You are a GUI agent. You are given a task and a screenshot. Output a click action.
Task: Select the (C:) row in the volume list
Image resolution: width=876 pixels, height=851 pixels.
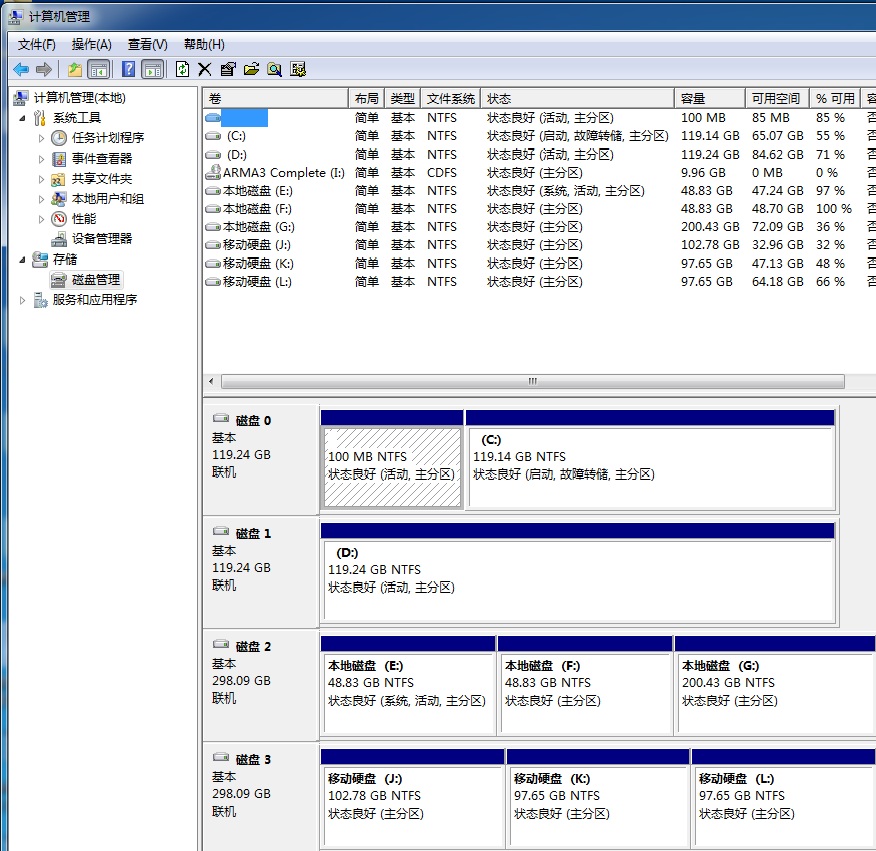pos(539,136)
